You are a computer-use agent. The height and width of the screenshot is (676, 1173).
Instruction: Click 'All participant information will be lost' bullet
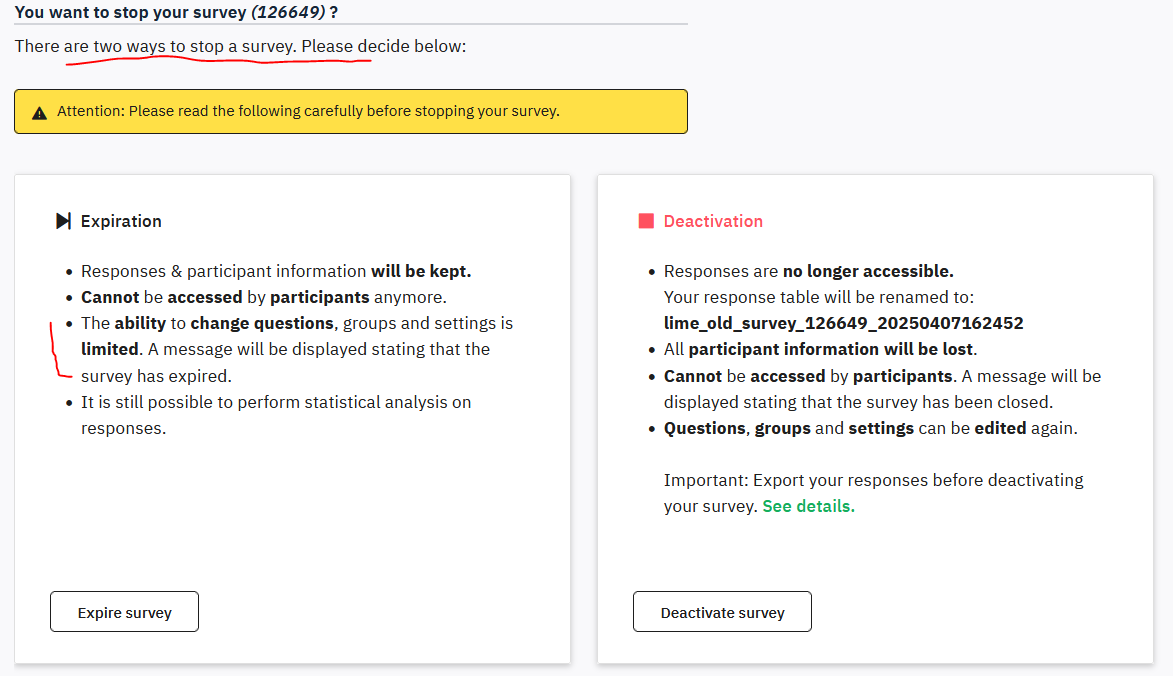pos(820,349)
